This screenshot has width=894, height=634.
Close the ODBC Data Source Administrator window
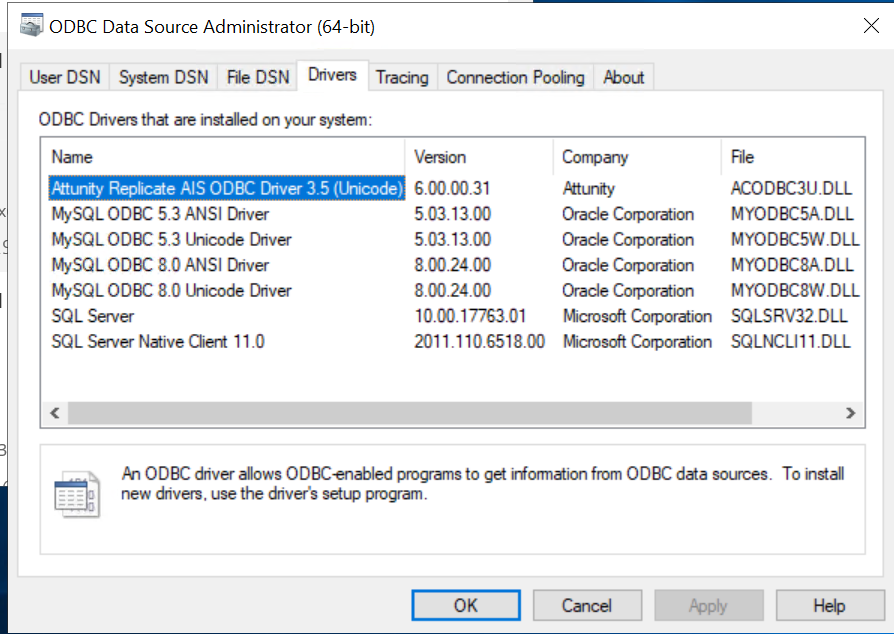[871, 27]
